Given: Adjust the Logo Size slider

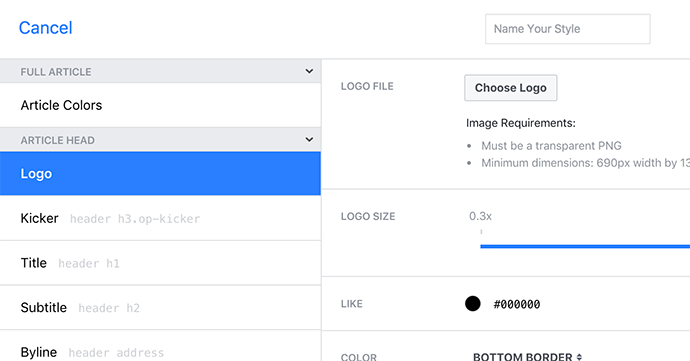Looking at the screenshot, I should [585, 246].
